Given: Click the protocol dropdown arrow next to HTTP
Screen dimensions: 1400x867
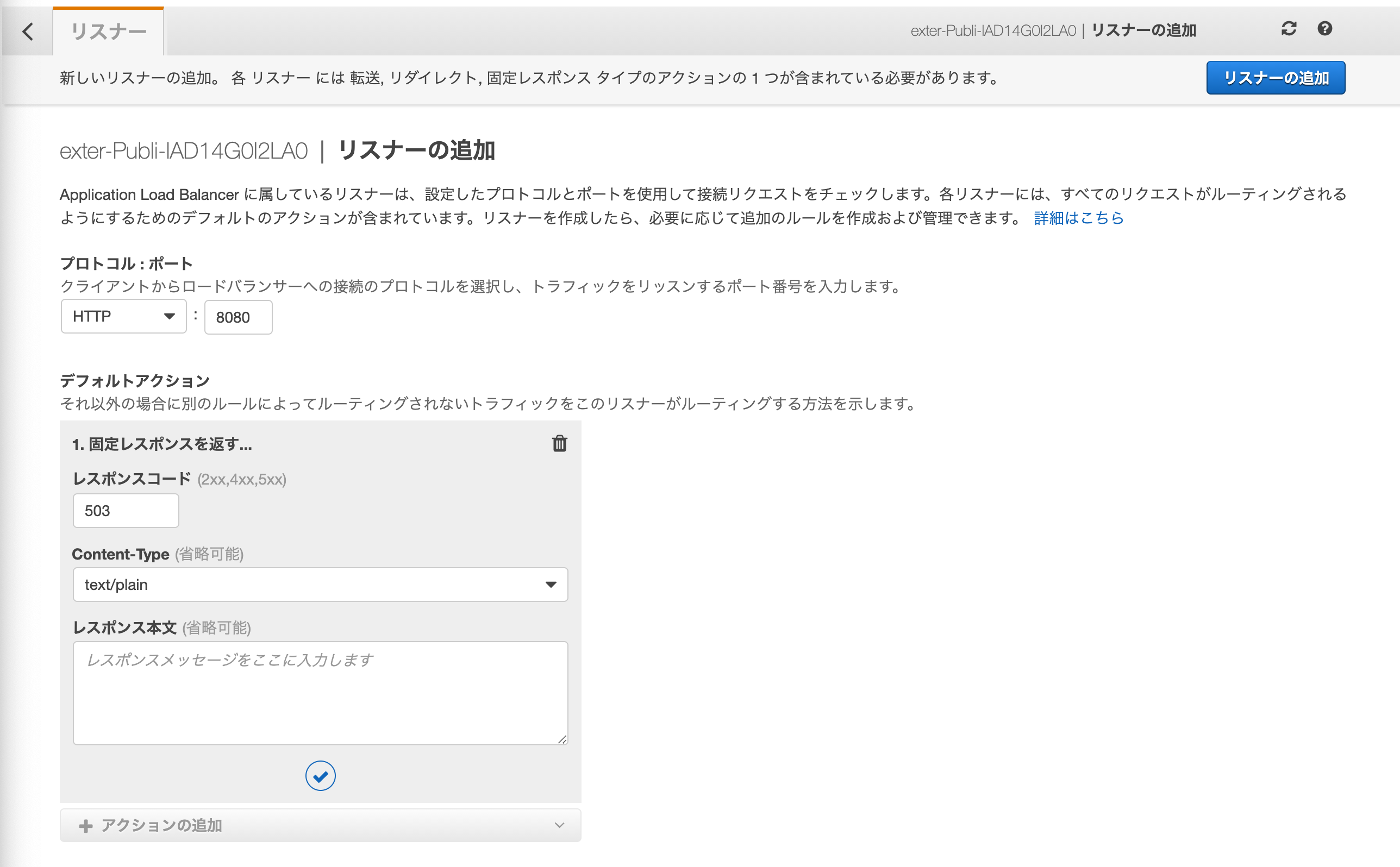Looking at the screenshot, I should (169, 316).
